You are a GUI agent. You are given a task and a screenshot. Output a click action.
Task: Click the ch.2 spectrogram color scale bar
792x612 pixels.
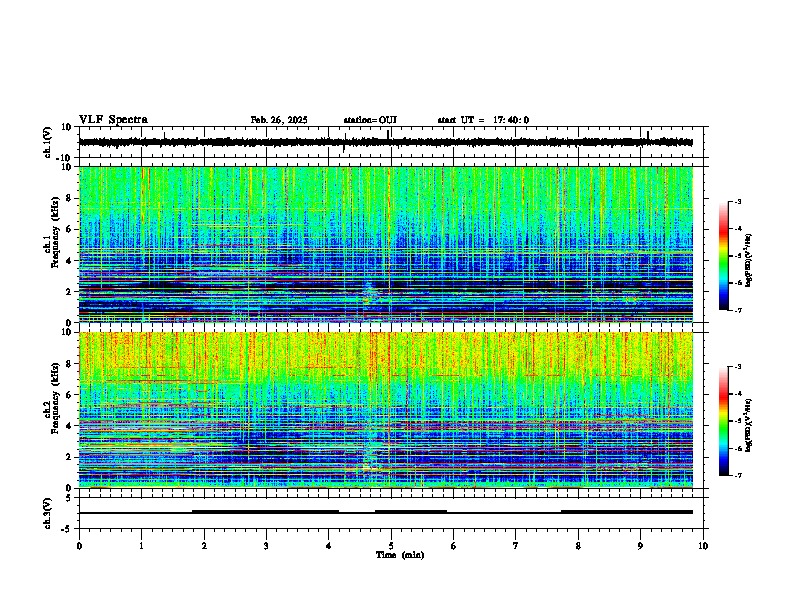(723, 421)
